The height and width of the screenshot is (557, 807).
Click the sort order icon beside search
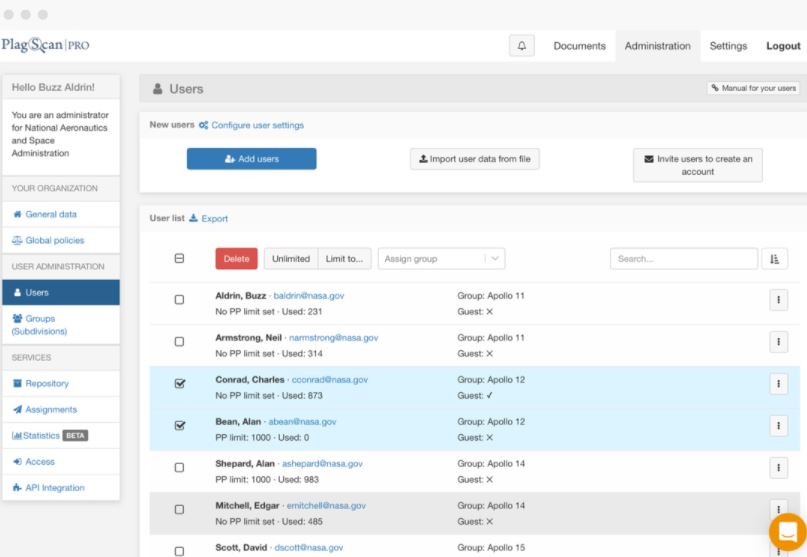(x=774, y=259)
